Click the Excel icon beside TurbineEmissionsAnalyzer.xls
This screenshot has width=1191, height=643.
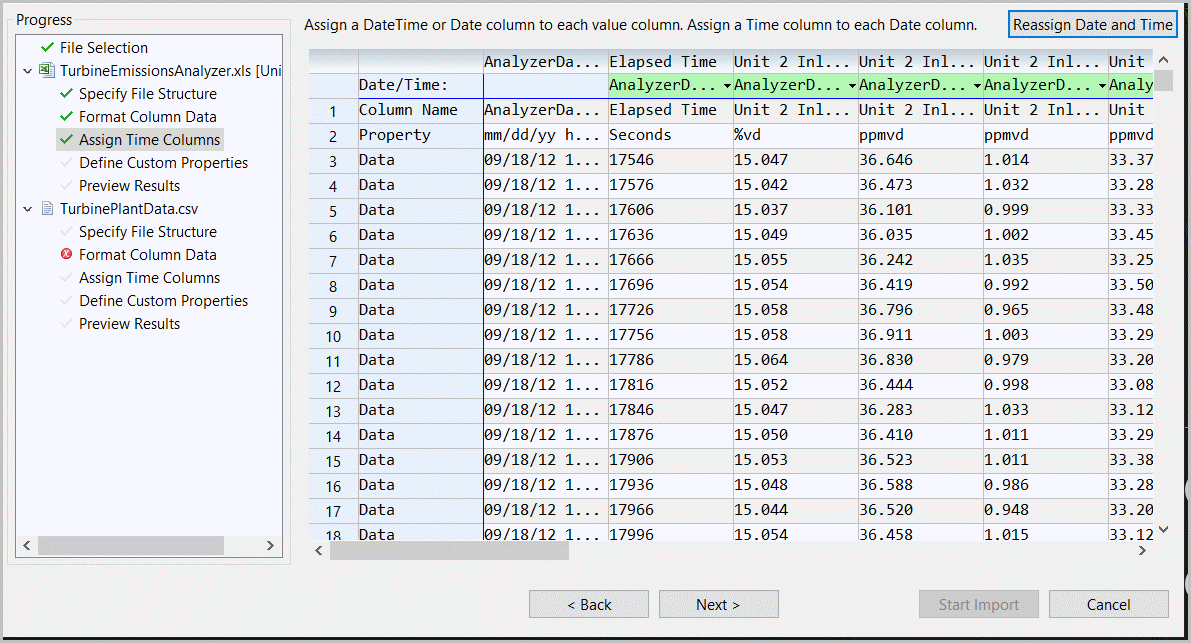coord(46,71)
